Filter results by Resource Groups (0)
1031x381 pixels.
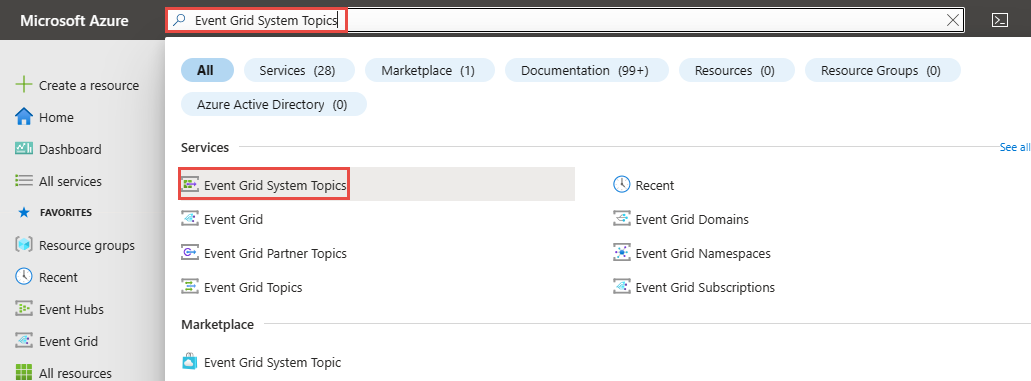click(882, 70)
